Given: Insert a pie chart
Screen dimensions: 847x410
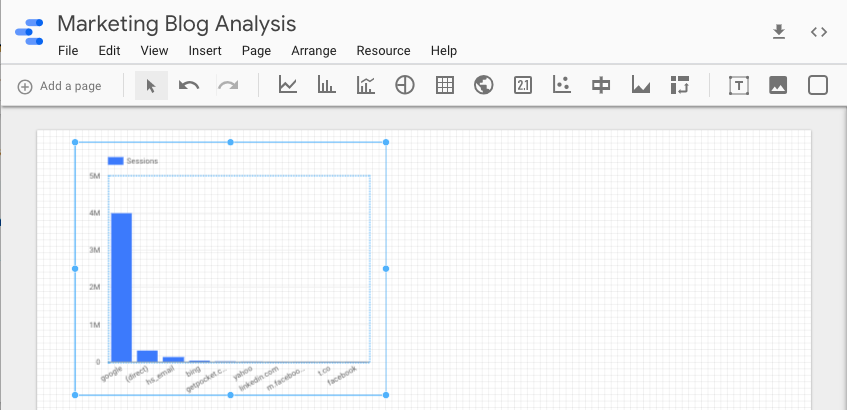Looking at the screenshot, I should (404, 86).
